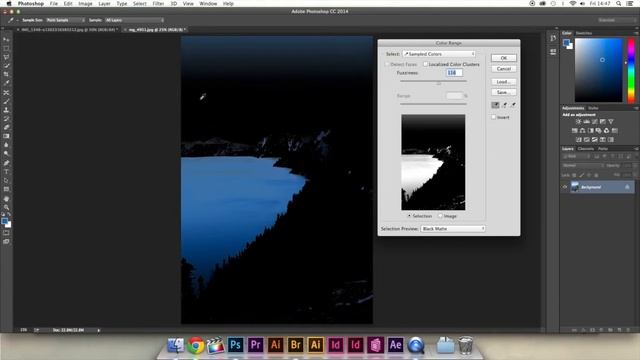The width and height of the screenshot is (640, 360).
Task: Select the Quick Selection tool
Action: pyautogui.click(x=6, y=65)
